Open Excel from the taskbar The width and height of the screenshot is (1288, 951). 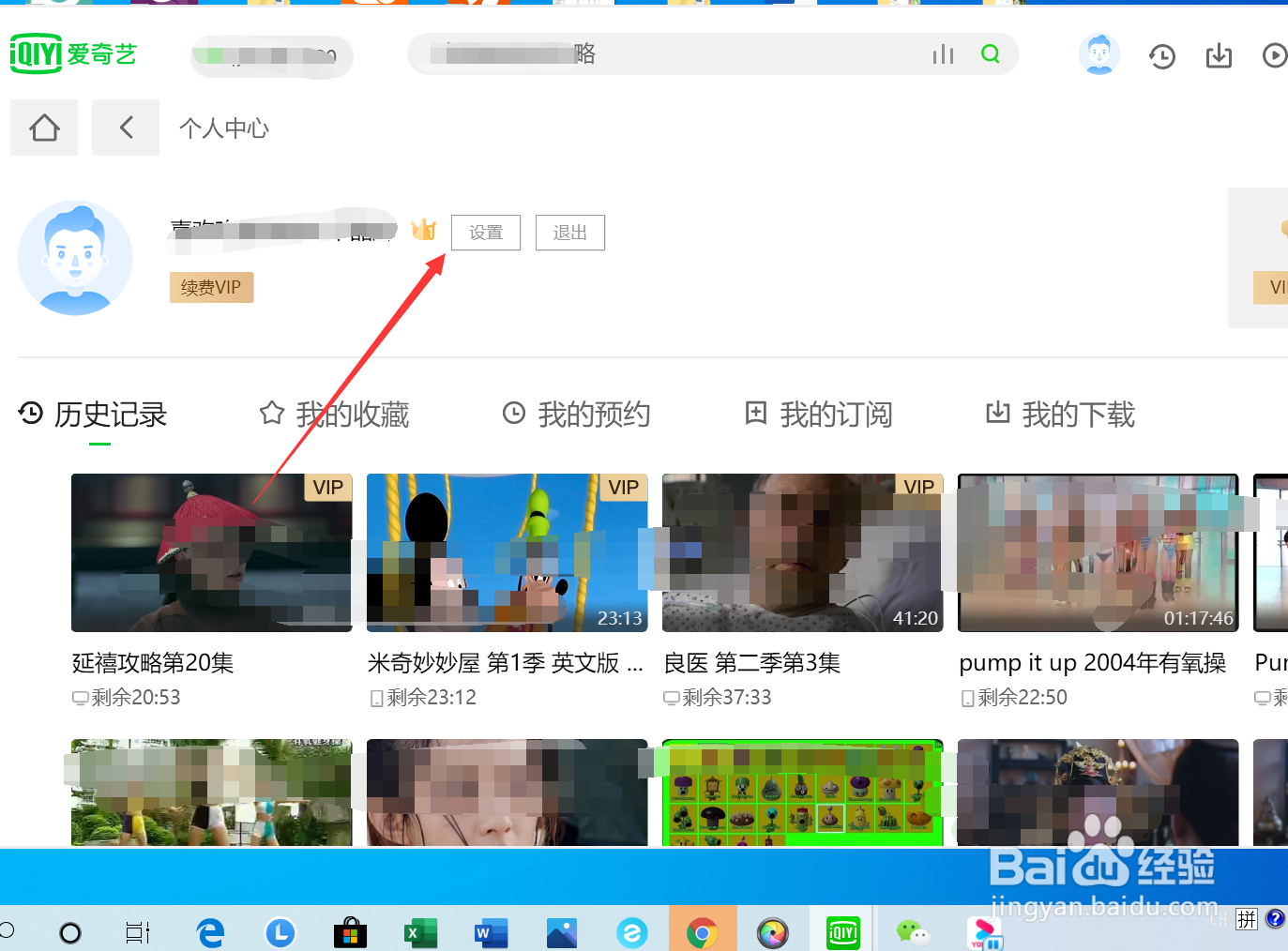(420, 932)
